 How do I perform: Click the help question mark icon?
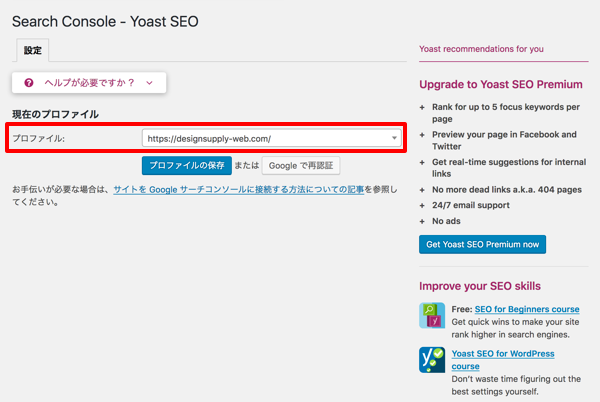pos(29,83)
